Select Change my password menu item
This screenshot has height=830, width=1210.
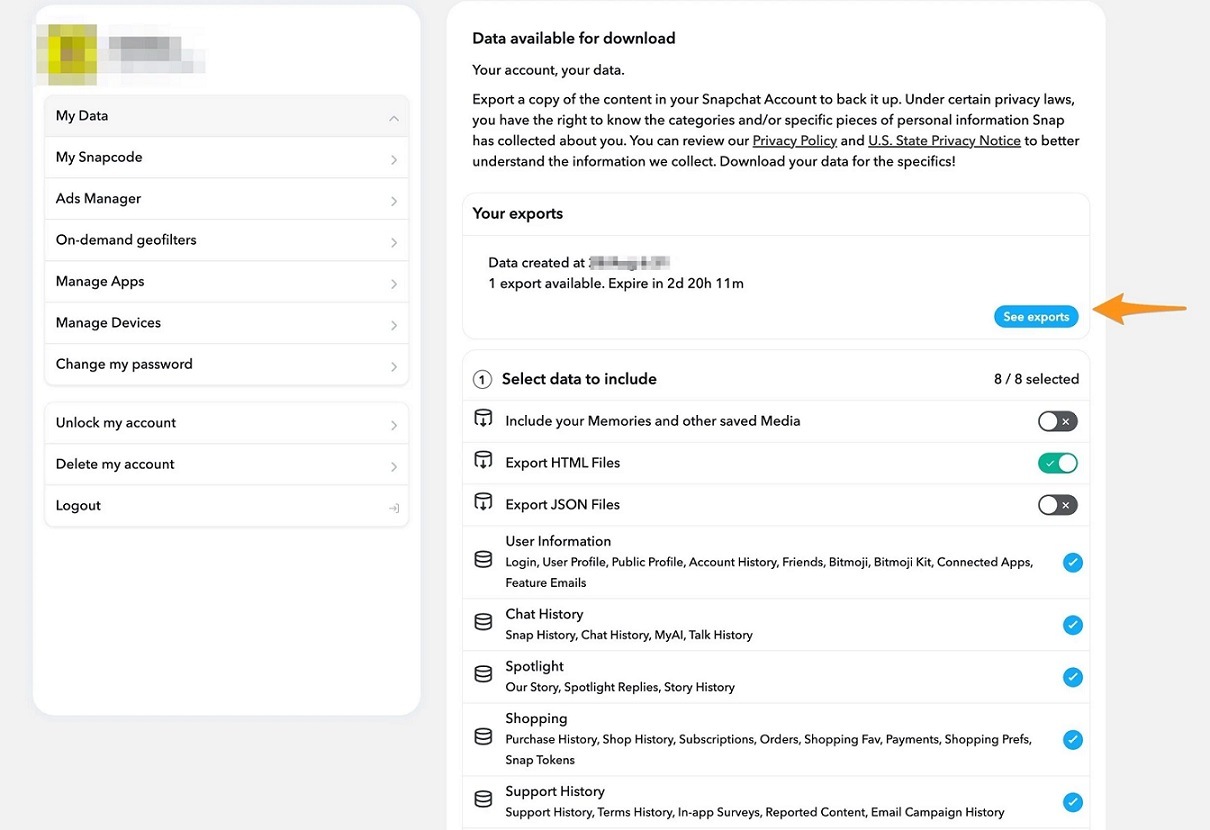124,364
